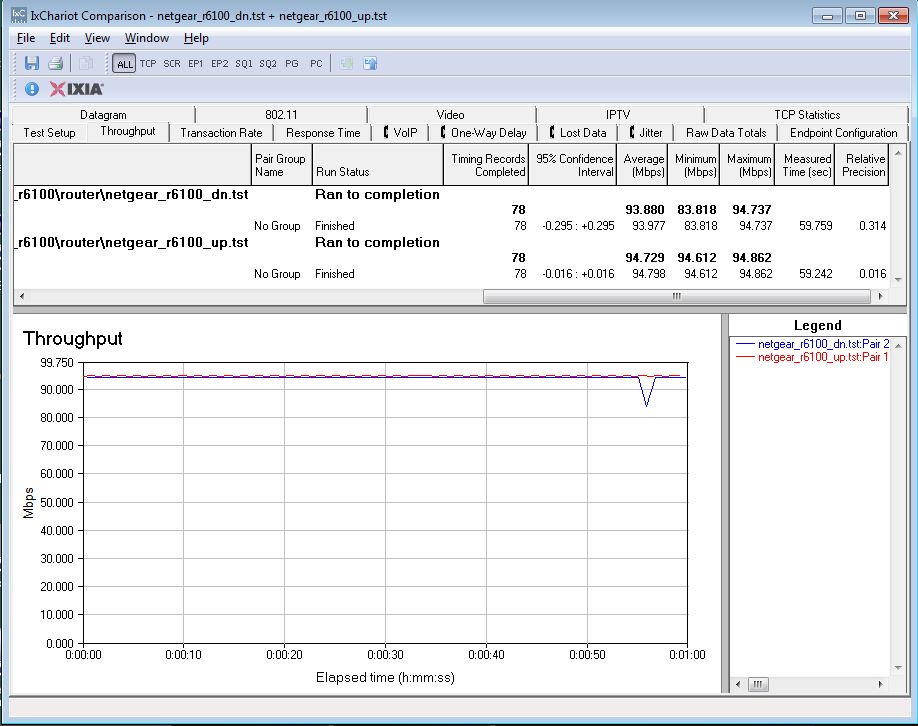The width and height of the screenshot is (918, 726).
Task: Select the netgear_r6100_dn.tst results row
Action: pyautogui.click(x=451, y=194)
